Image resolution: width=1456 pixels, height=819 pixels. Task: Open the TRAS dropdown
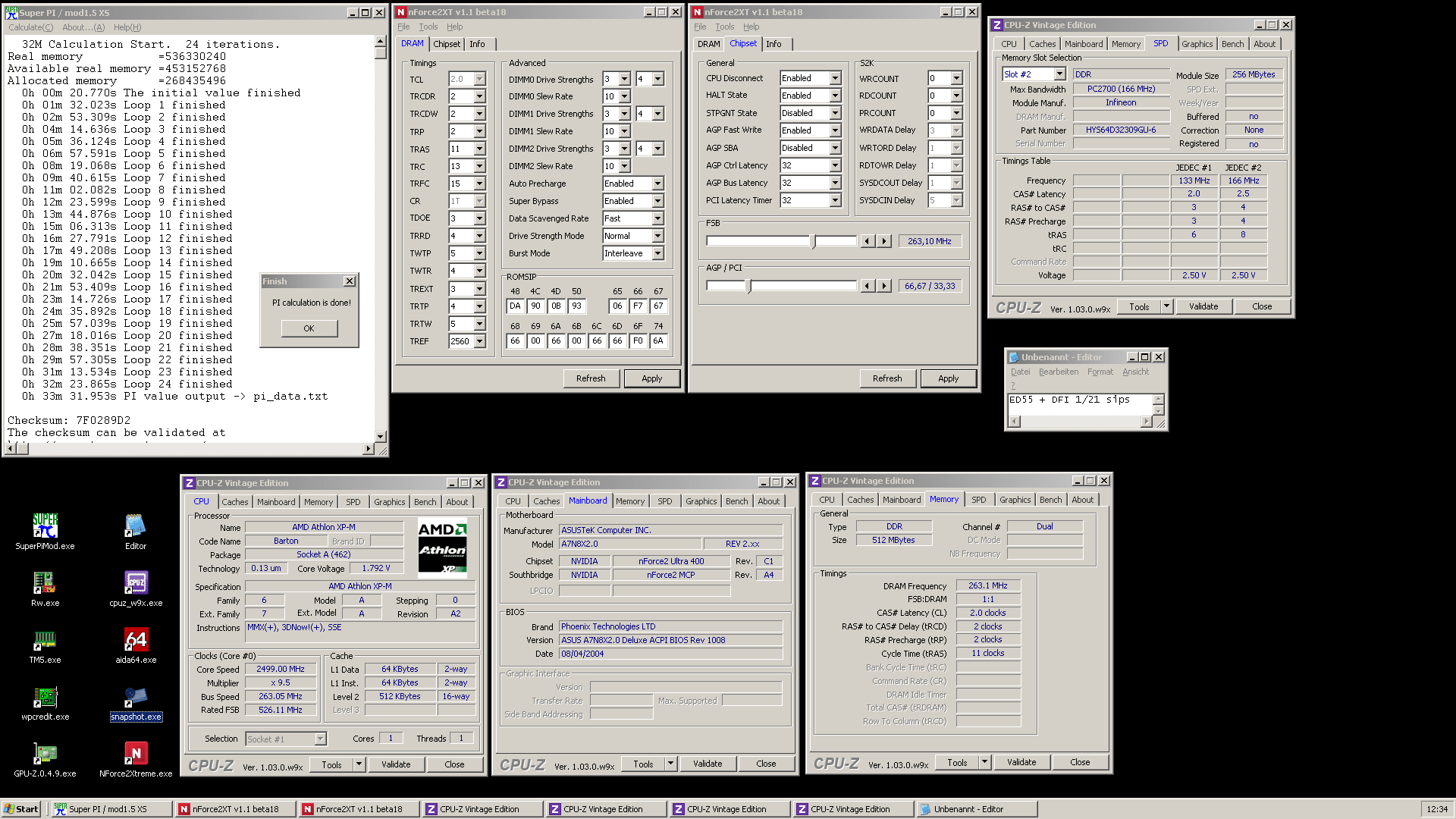click(x=479, y=149)
